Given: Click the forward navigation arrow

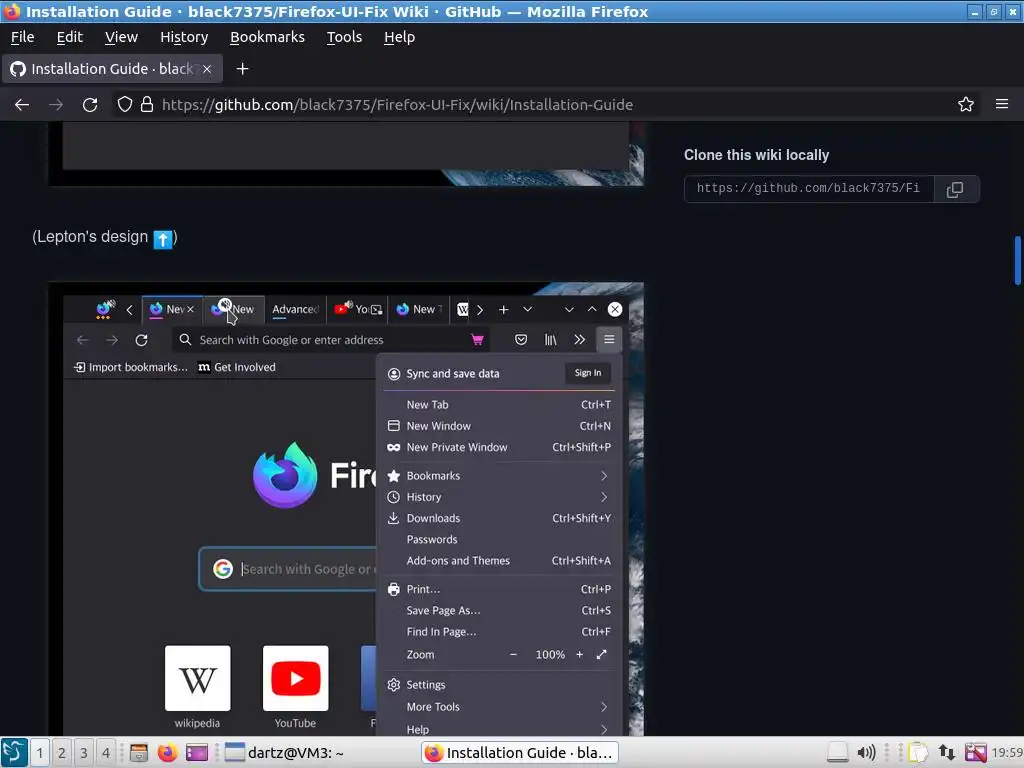Looking at the screenshot, I should 56,104.
